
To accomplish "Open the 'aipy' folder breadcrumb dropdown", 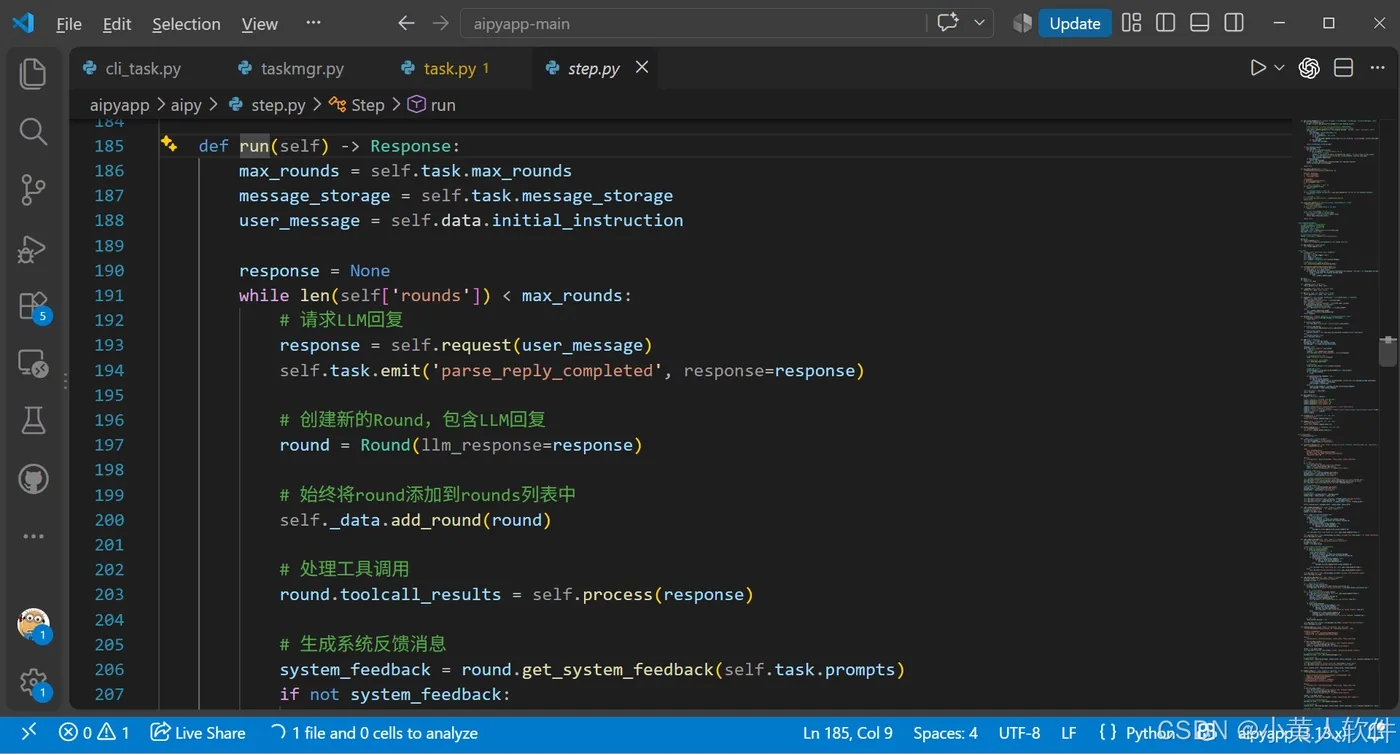I will click(186, 105).
